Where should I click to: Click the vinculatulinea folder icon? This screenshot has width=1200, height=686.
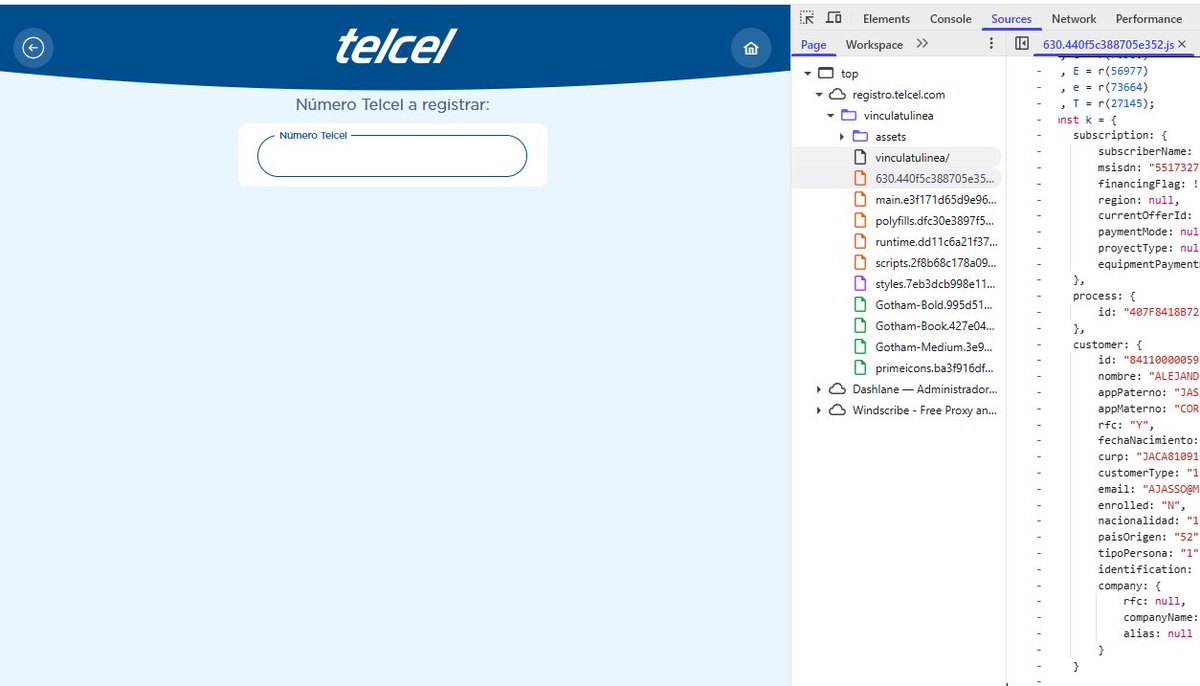pos(848,115)
